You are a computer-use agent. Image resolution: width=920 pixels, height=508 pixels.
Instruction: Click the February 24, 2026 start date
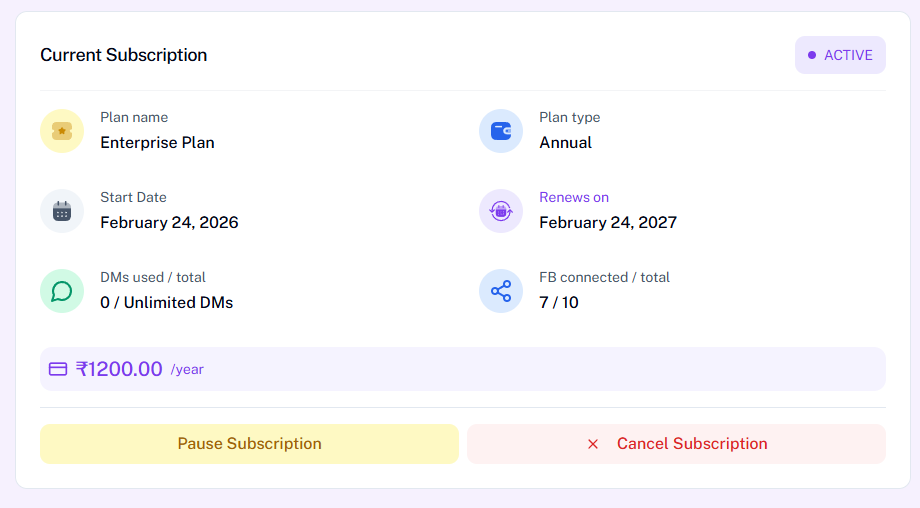(169, 222)
